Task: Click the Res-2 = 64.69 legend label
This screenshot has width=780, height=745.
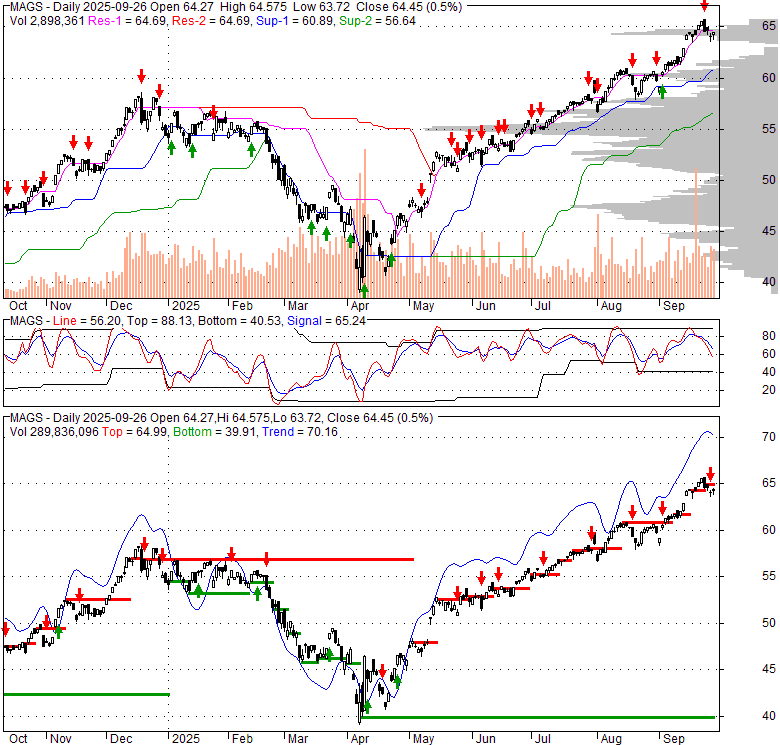Action: tap(211, 21)
